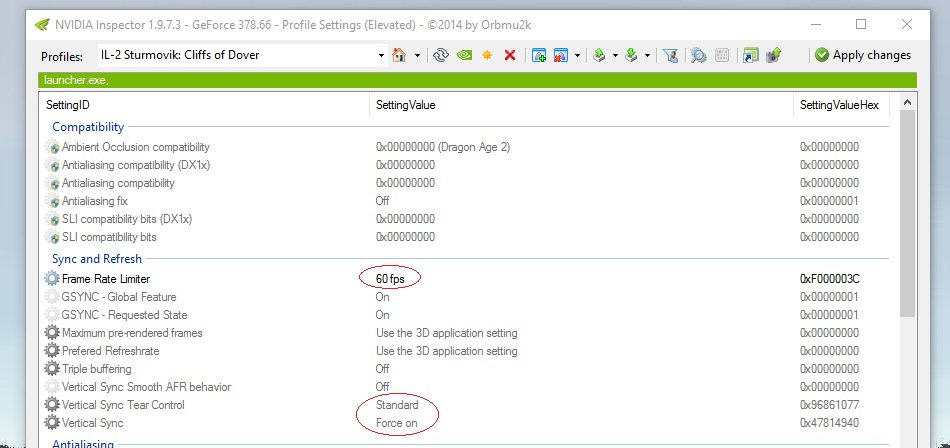Click the green NVIDIA restore defaults icon

[464, 55]
